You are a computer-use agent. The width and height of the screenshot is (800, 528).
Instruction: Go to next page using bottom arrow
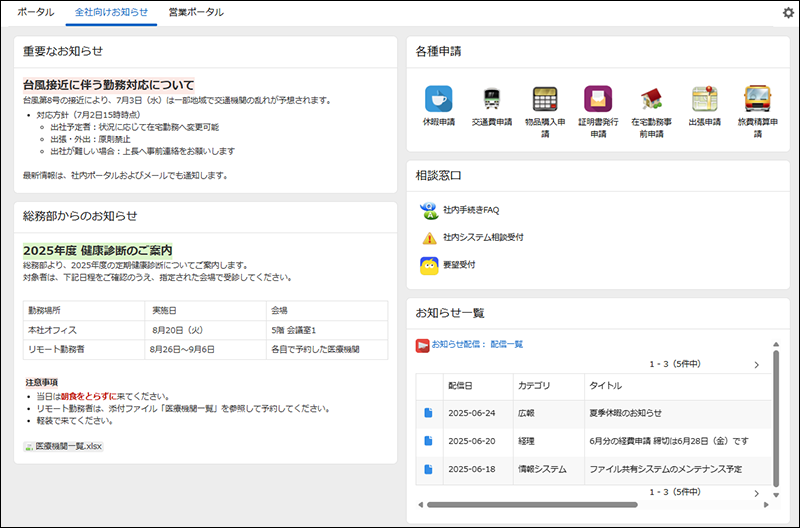click(x=756, y=493)
